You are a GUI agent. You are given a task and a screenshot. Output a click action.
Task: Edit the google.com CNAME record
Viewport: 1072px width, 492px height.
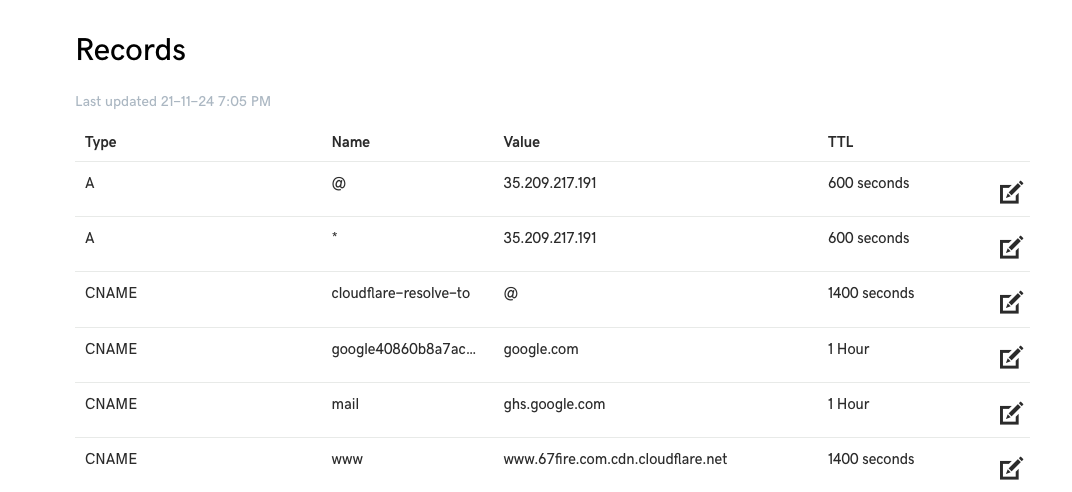(1011, 357)
